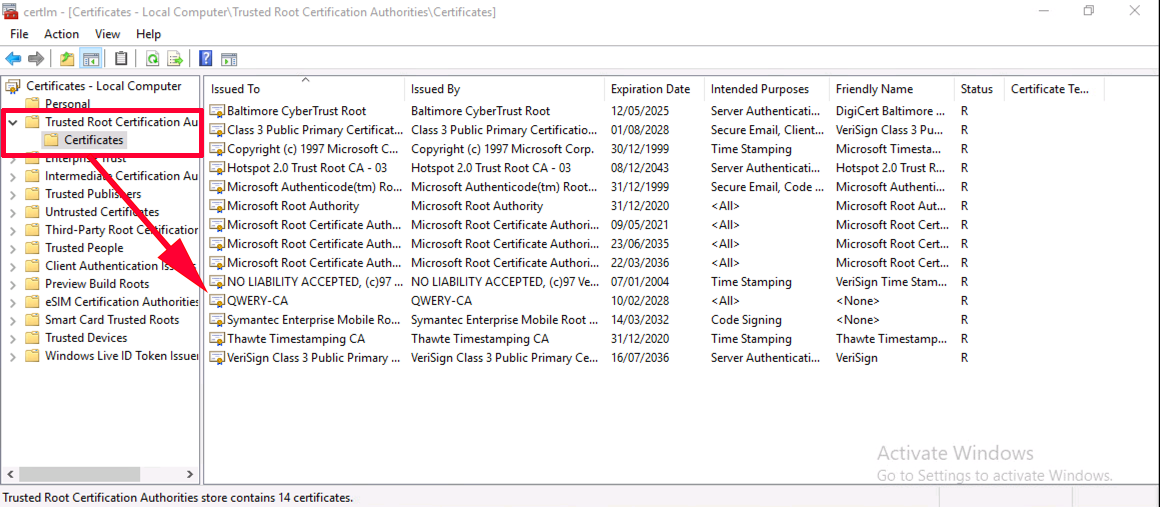Click the clipboard icon in the toolbar
Viewport: 1160px width, 507px height.
tap(121, 58)
